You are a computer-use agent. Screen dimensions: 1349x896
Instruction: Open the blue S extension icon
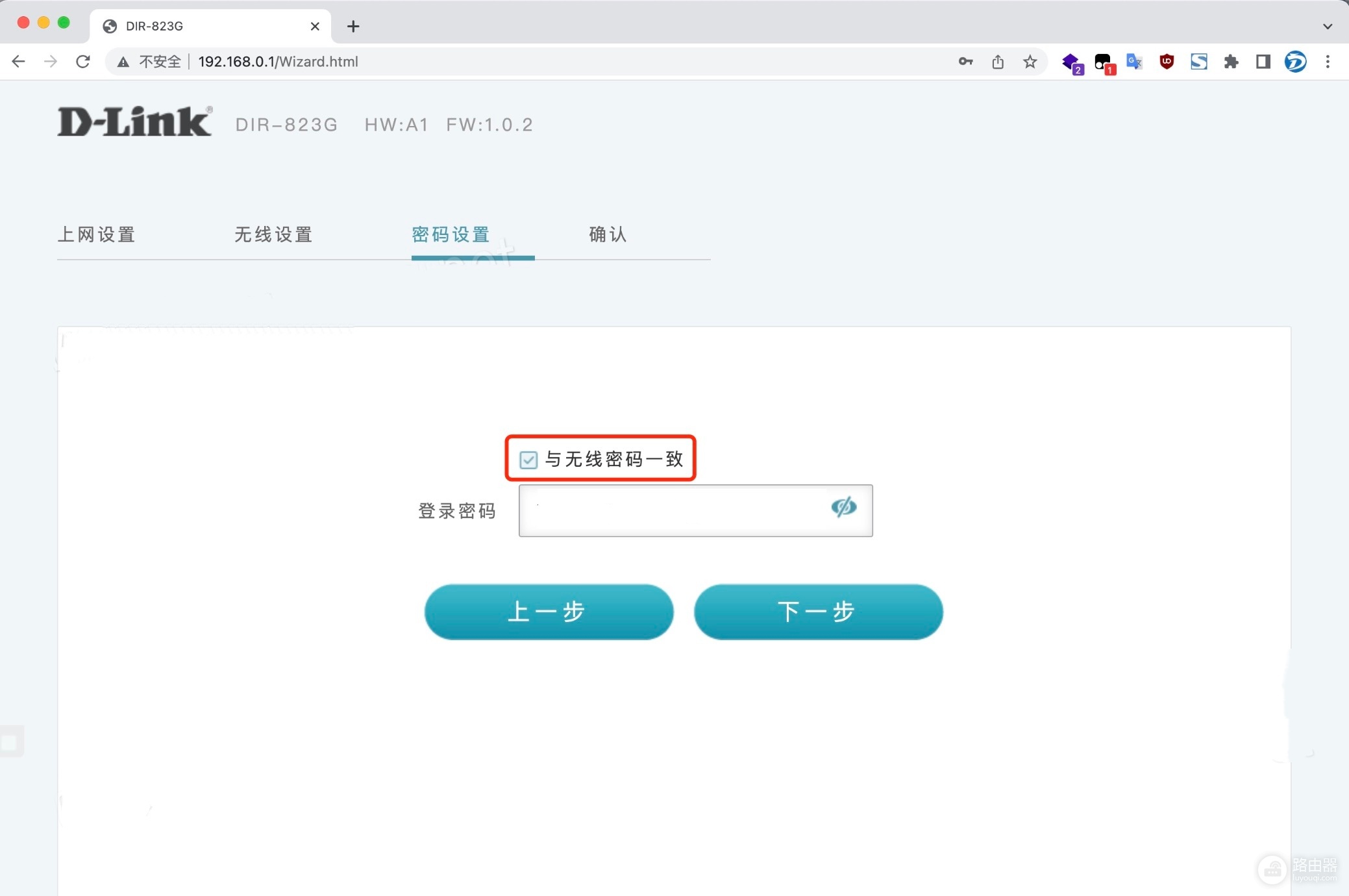1199,62
